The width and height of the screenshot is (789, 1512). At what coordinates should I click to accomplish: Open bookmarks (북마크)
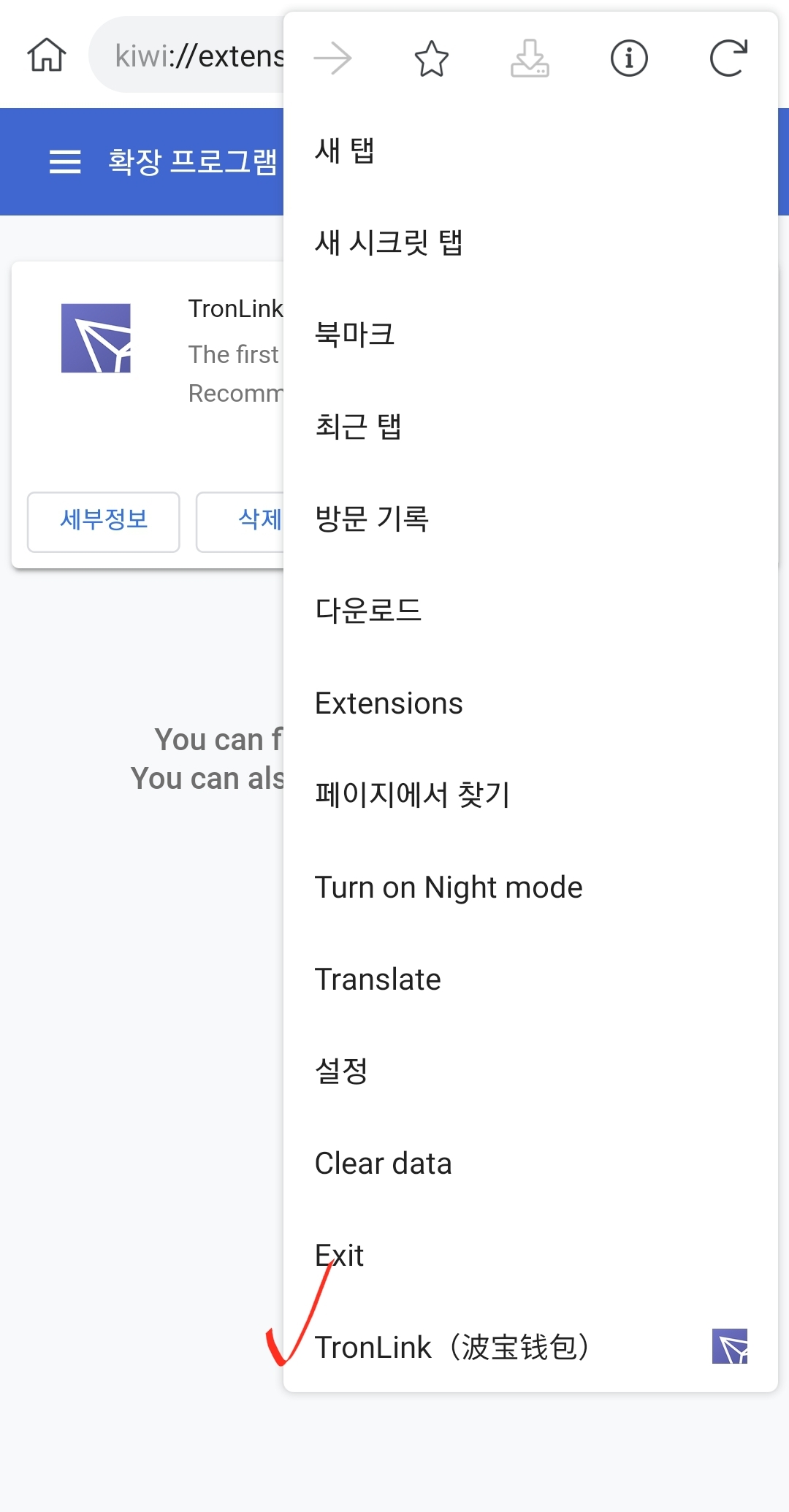tap(355, 335)
